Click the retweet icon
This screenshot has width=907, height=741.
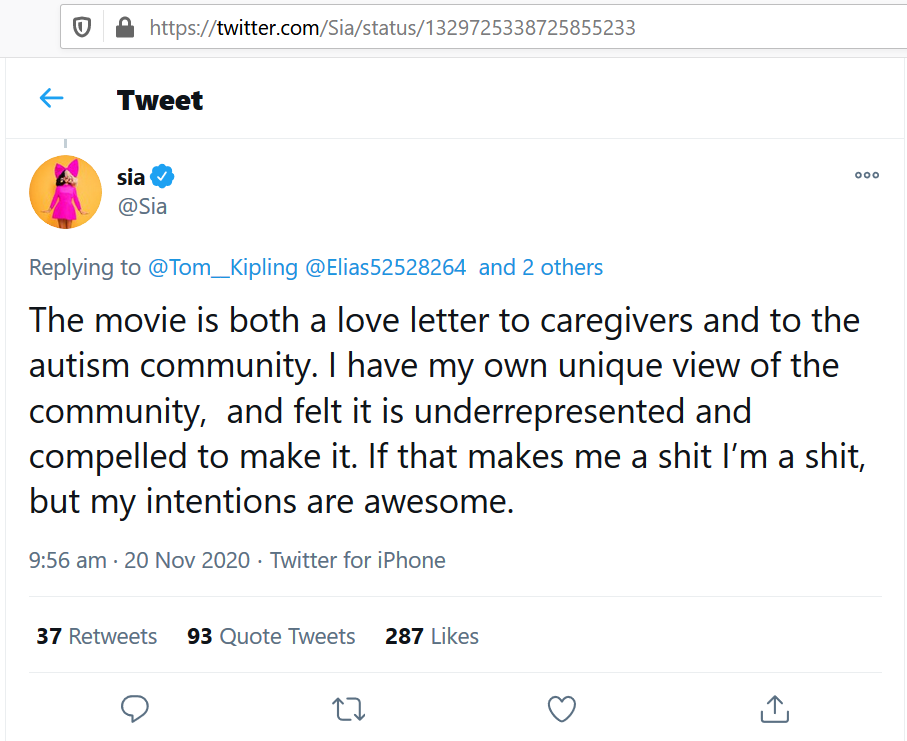click(348, 709)
